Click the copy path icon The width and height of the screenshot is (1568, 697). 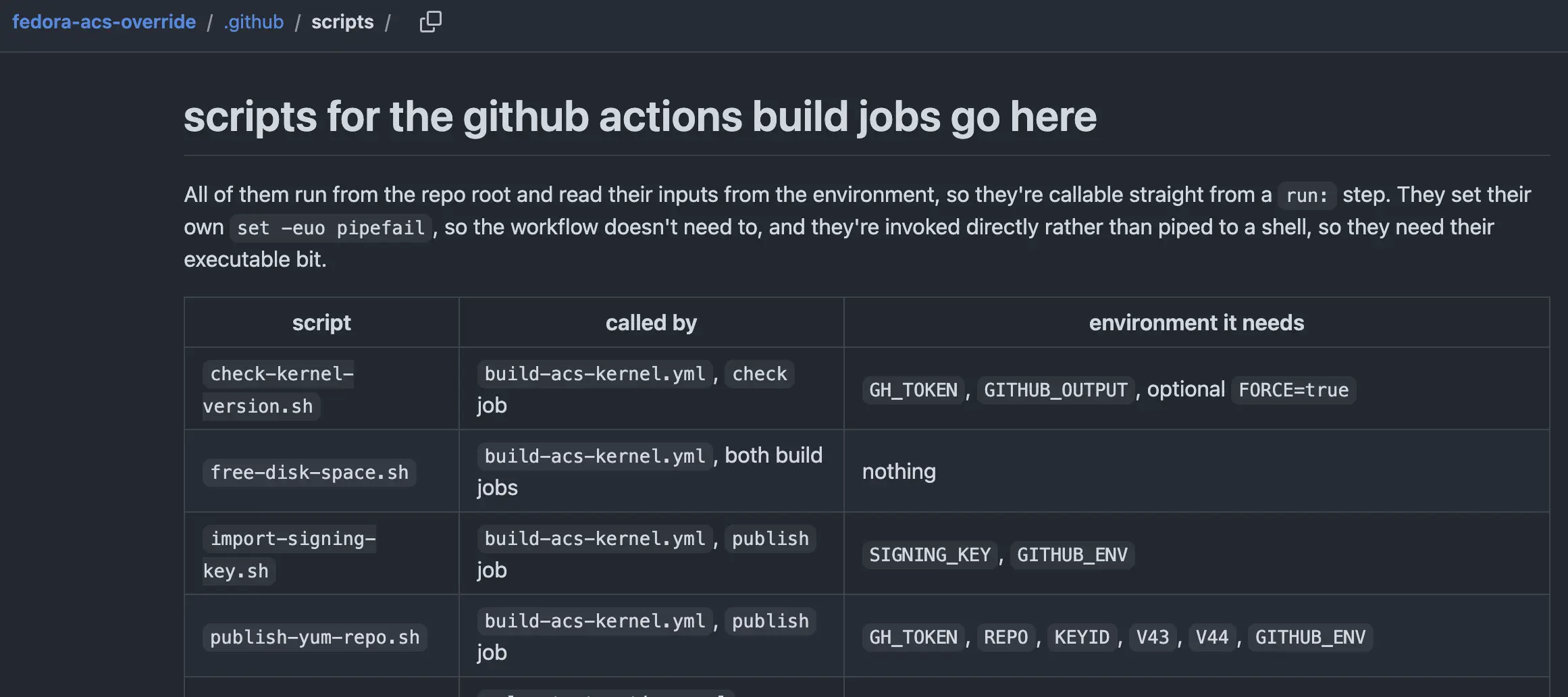[430, 22]
